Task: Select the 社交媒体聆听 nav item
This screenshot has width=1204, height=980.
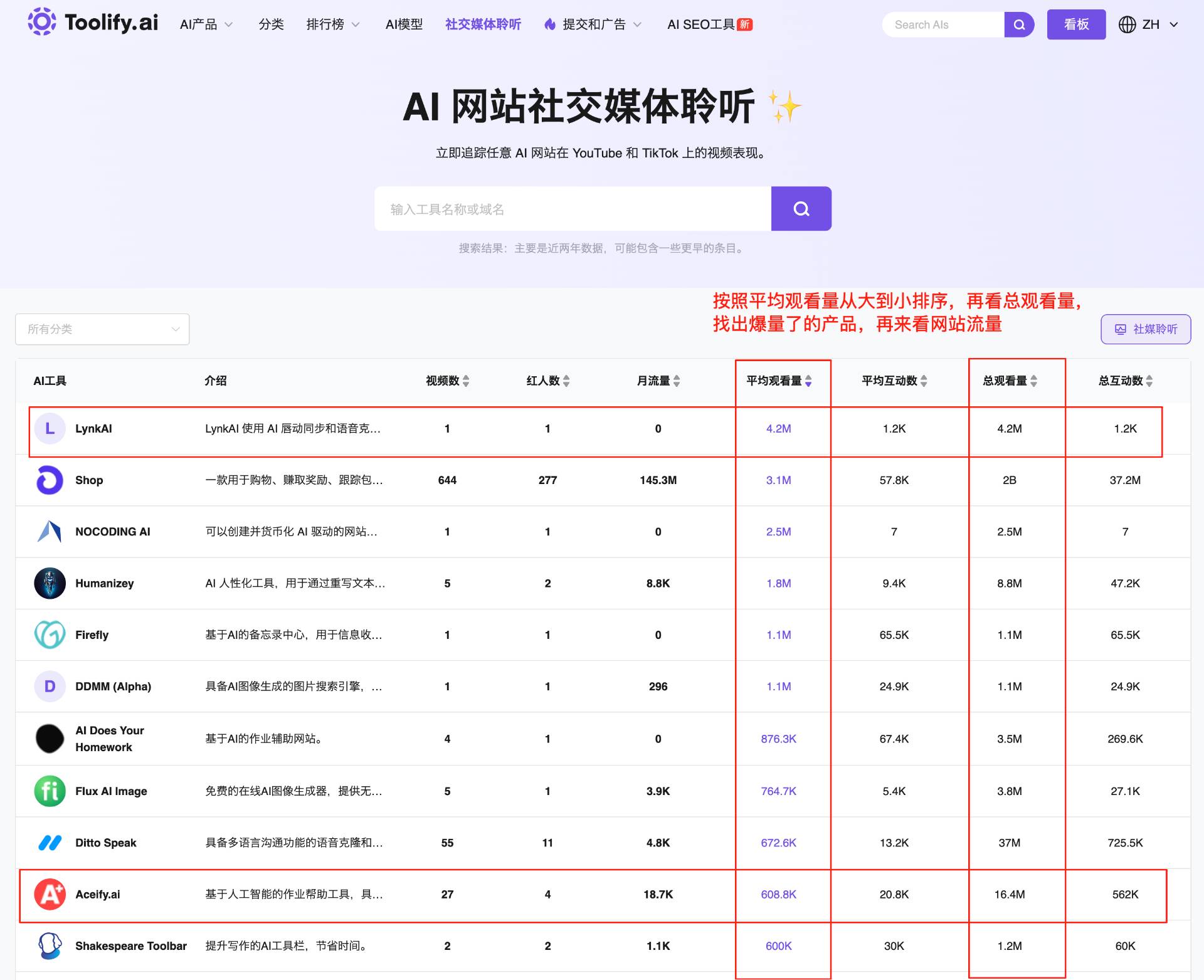Action: 483,24
